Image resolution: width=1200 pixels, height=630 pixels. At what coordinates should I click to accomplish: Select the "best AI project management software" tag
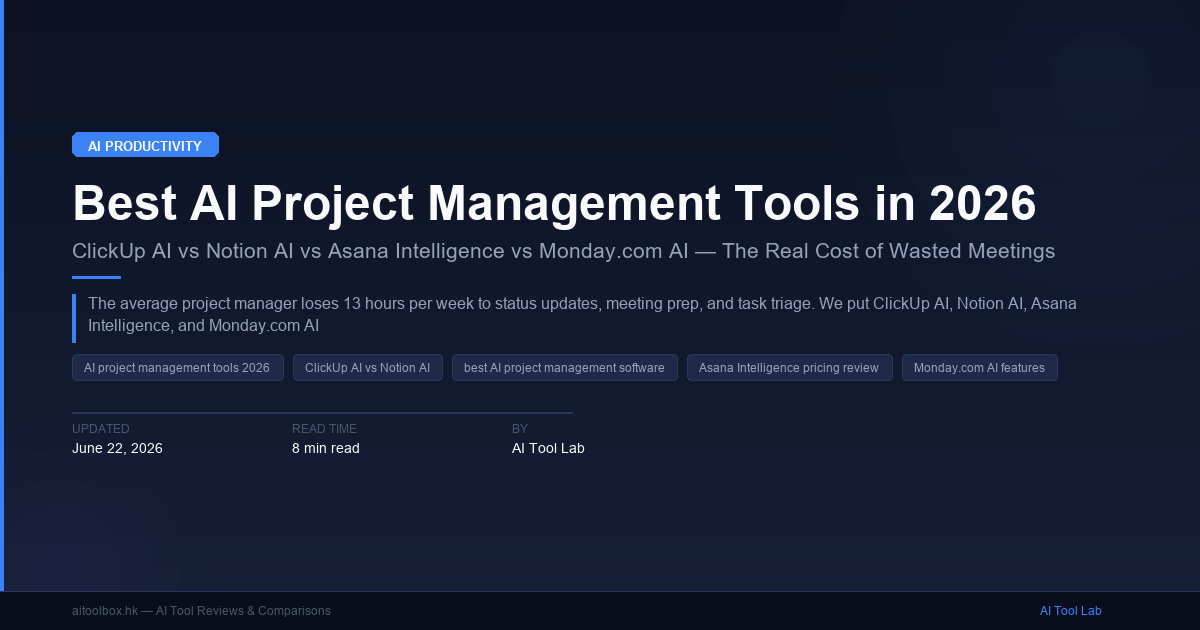coord(564,368)
